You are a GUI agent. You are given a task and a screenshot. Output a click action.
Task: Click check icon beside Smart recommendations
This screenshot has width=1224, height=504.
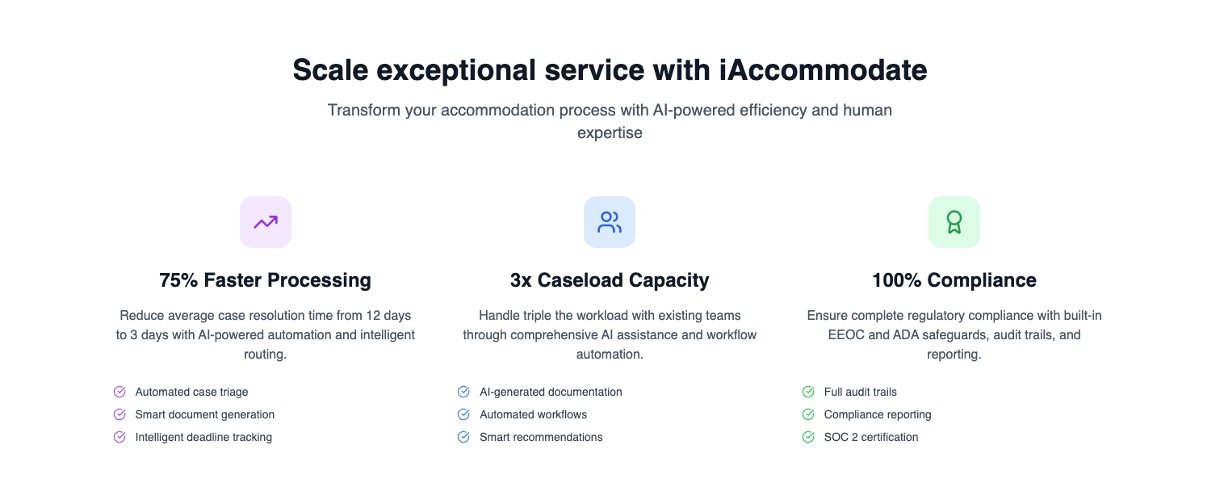pos(464,437)
